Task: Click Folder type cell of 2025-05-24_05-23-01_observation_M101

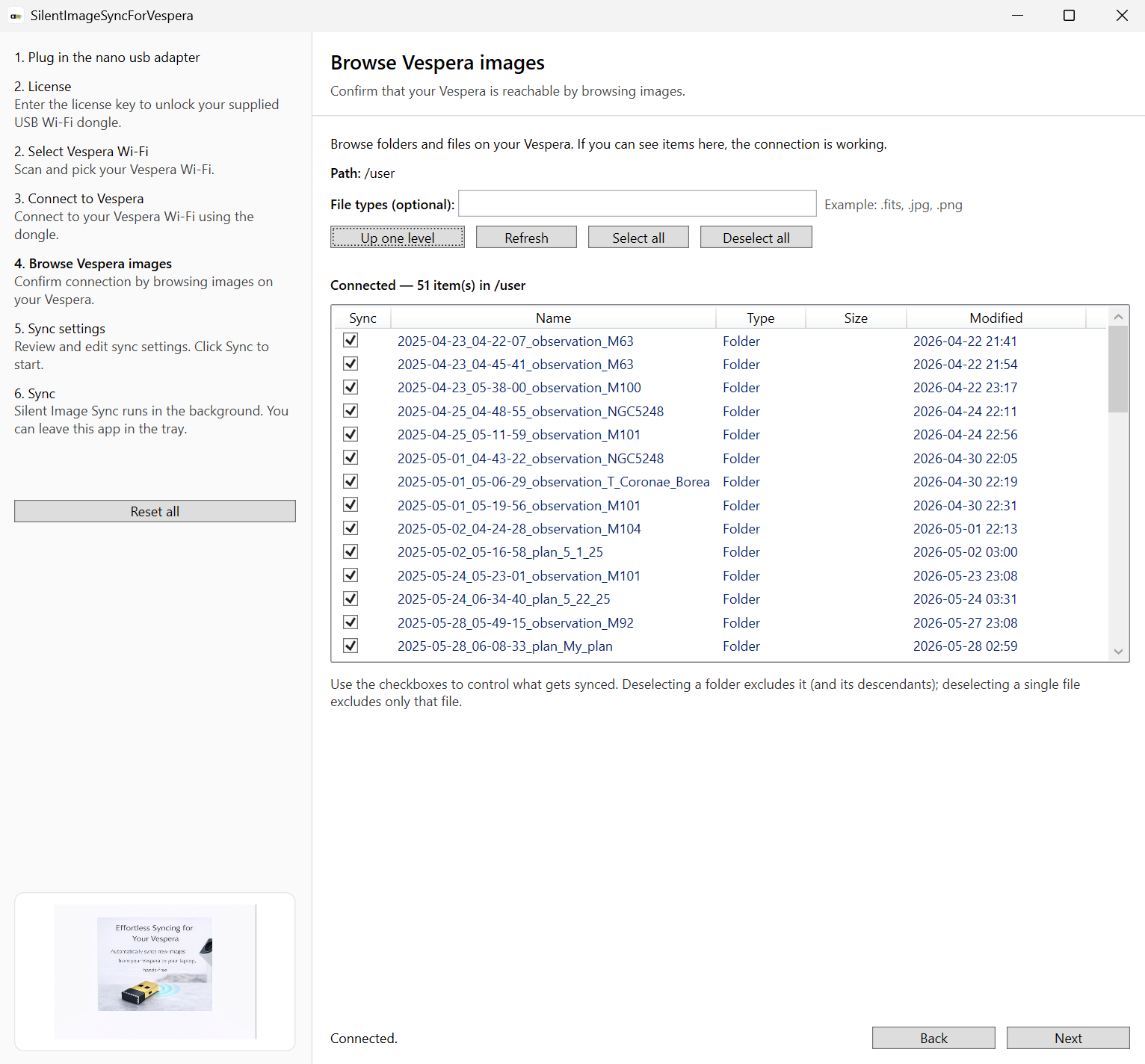Action: tap(741, 576)
